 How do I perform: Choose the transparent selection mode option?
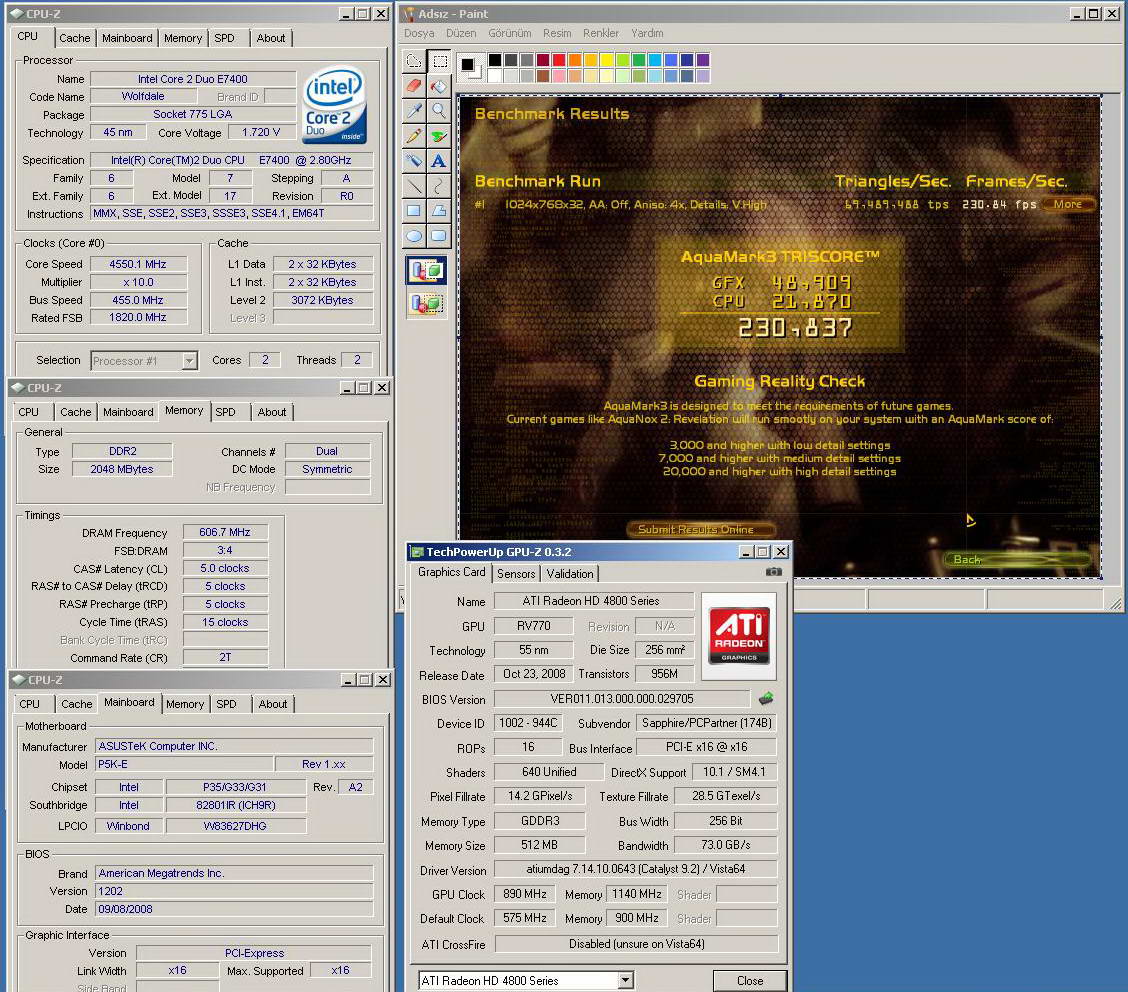point(427,304)
